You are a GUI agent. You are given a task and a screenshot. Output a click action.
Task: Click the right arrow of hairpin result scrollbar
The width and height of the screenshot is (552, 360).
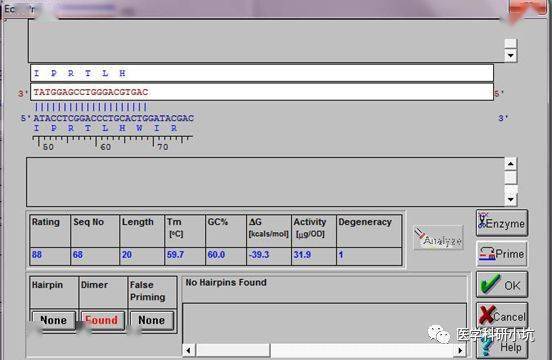coord(460,350)
